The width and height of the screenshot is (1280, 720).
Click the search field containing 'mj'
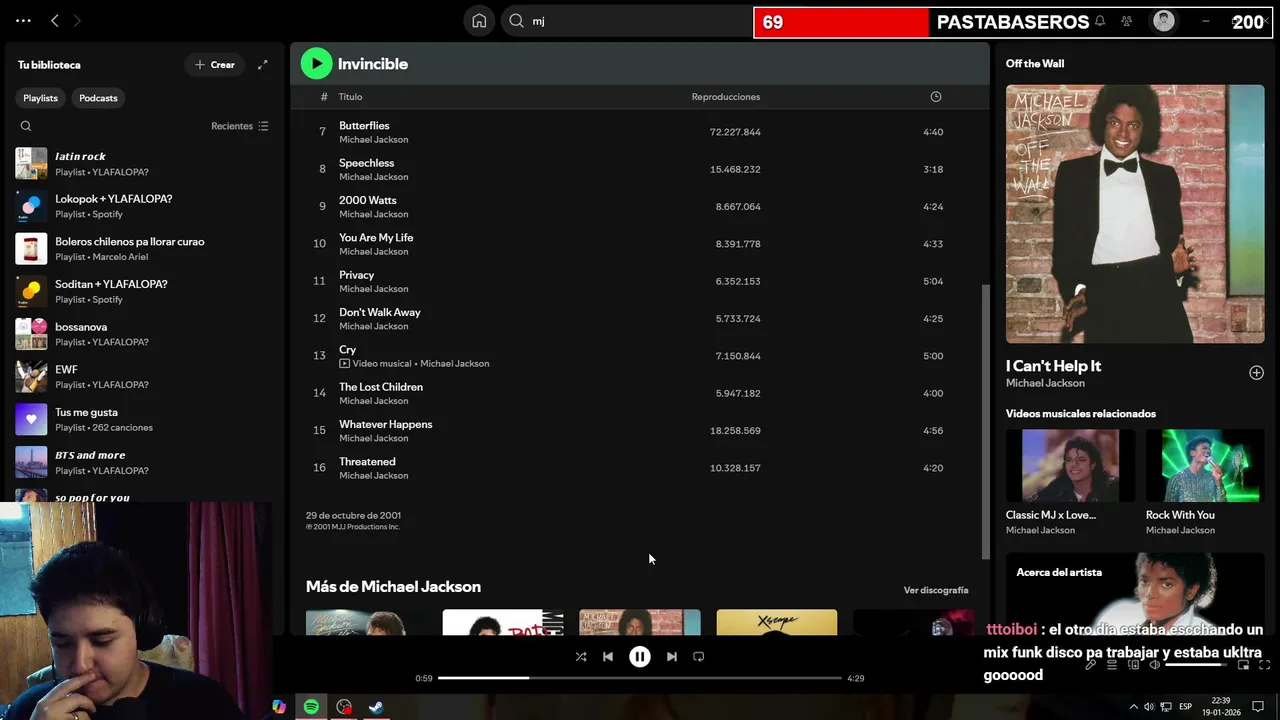point(627,21)
